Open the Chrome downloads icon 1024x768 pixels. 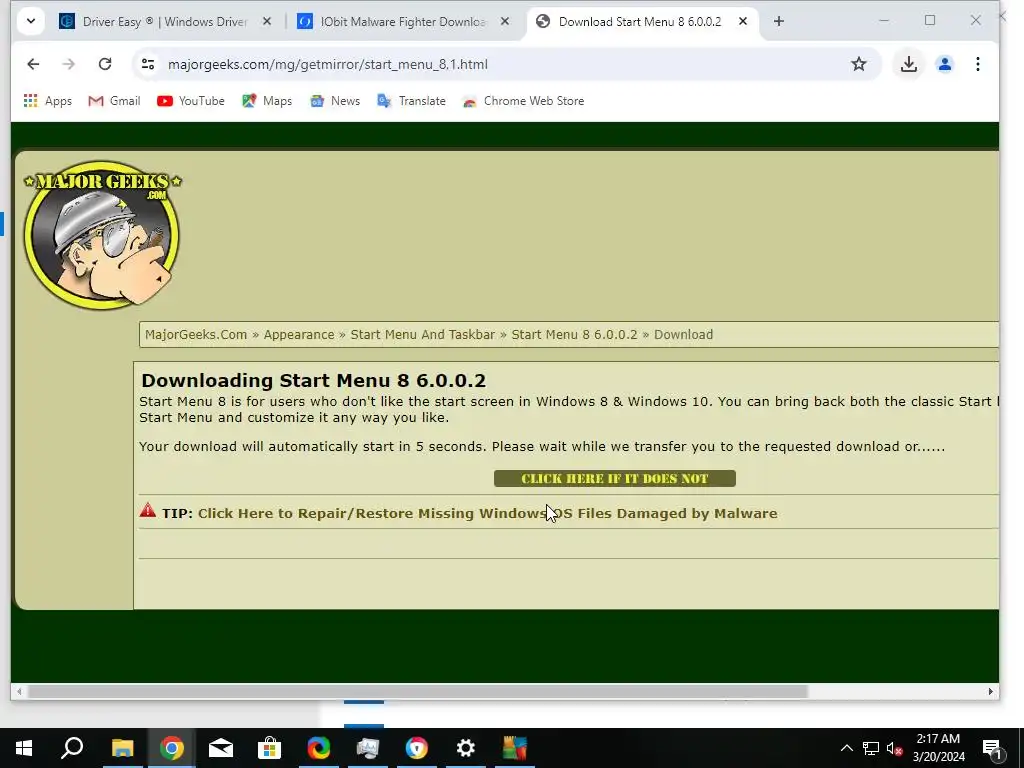[x=908, y=64]
